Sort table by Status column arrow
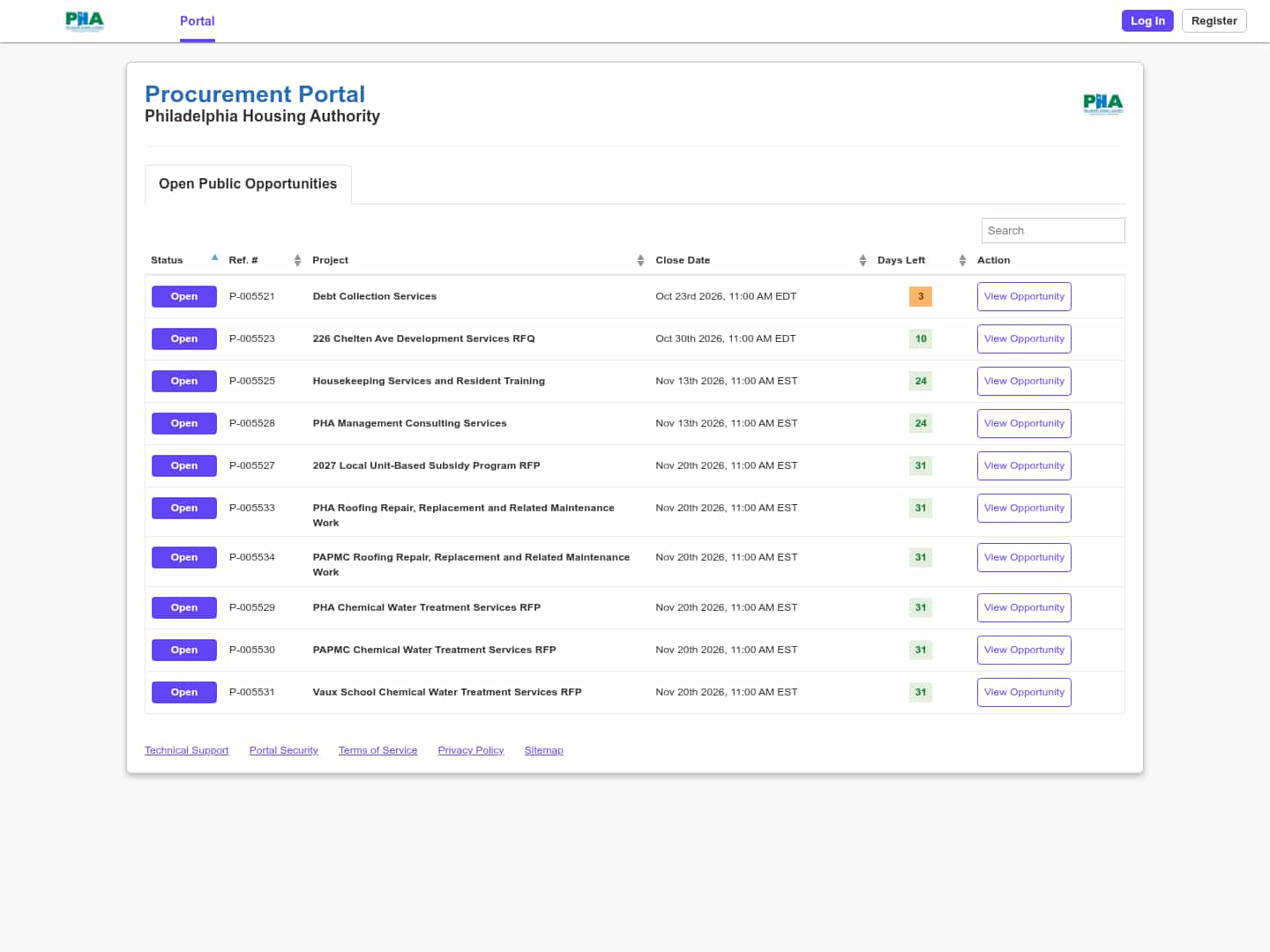Viewport: 1270px width, 952px height. 214,258
